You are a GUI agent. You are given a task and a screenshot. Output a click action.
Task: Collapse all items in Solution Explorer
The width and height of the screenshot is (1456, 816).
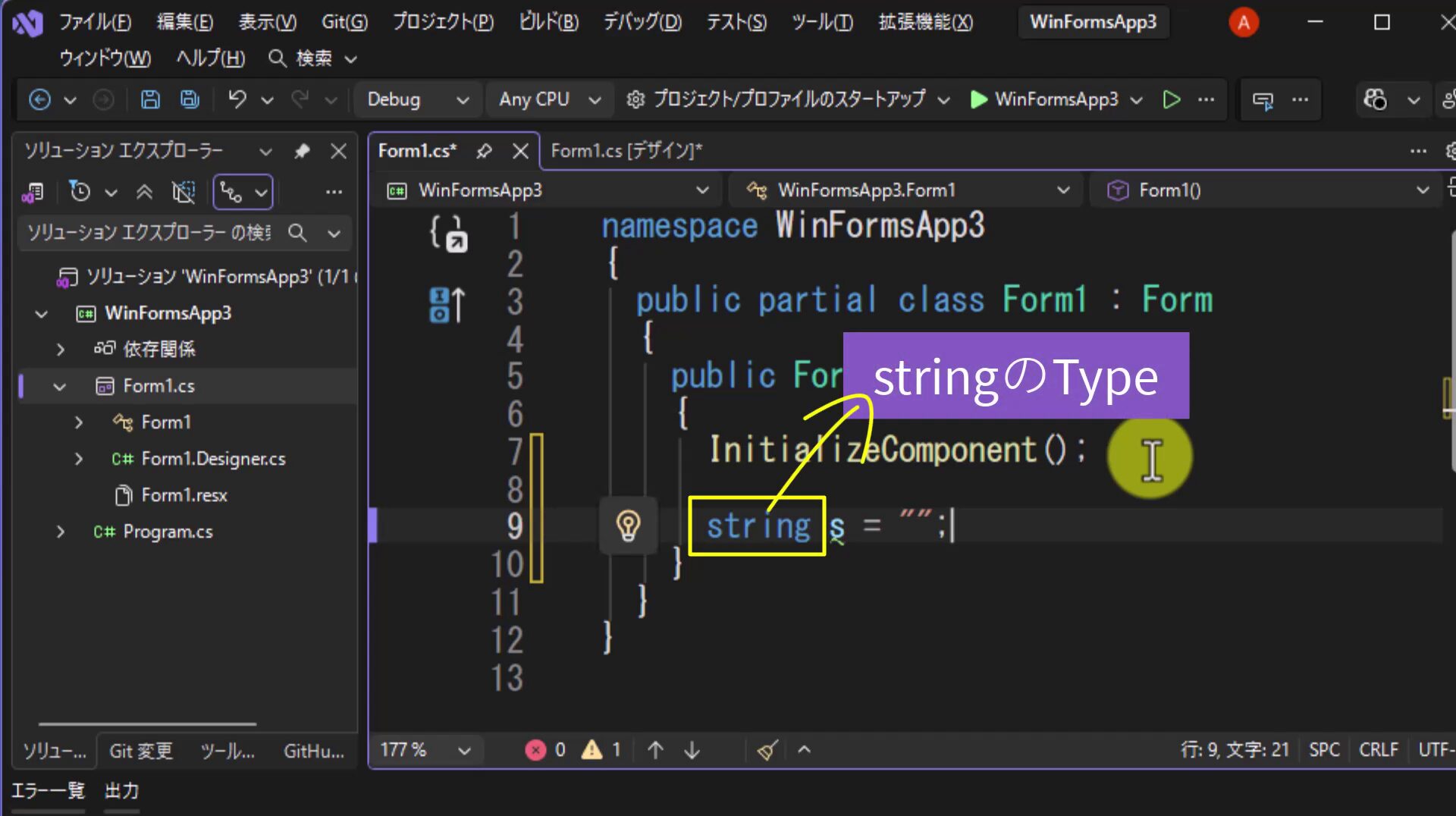[x=144, y=192]
